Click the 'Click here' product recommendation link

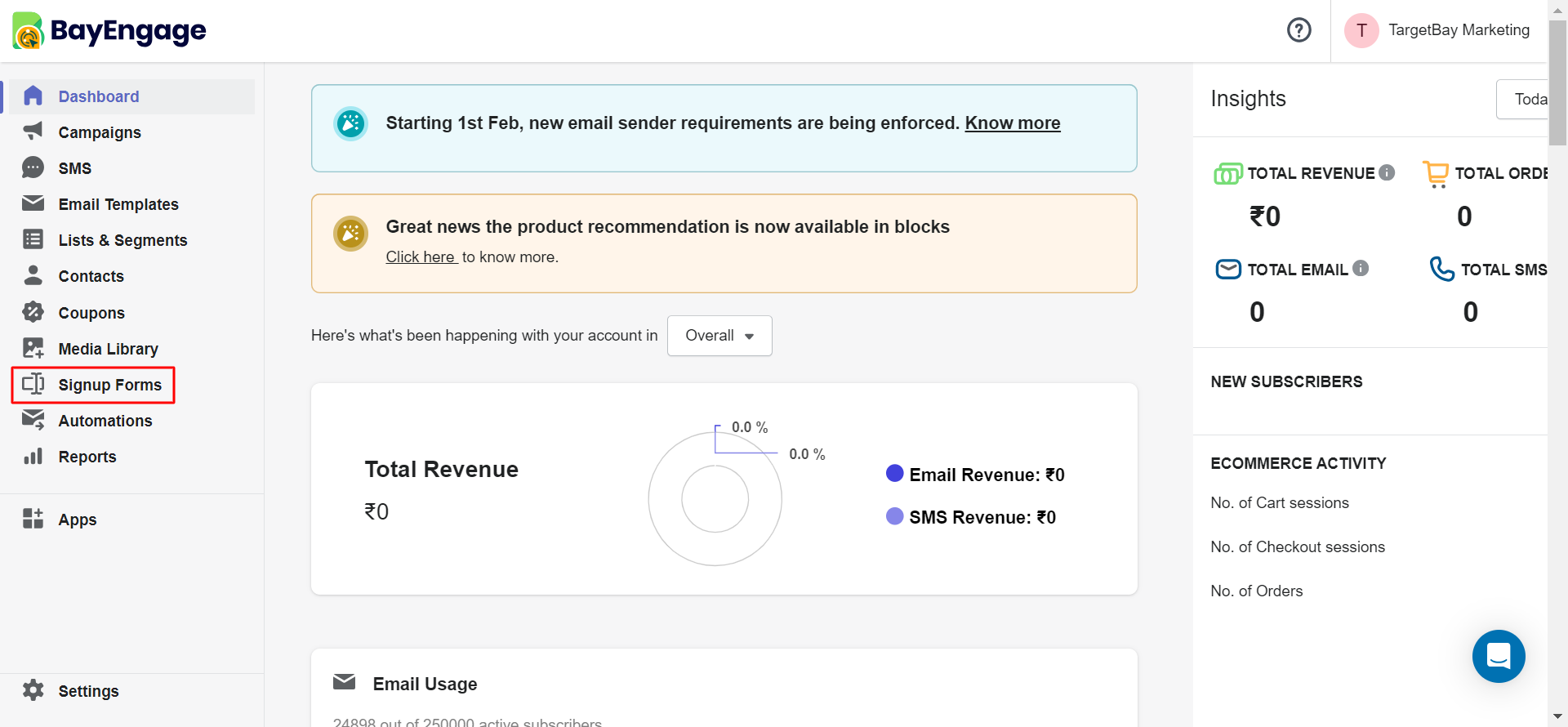[x=421, y=257]
